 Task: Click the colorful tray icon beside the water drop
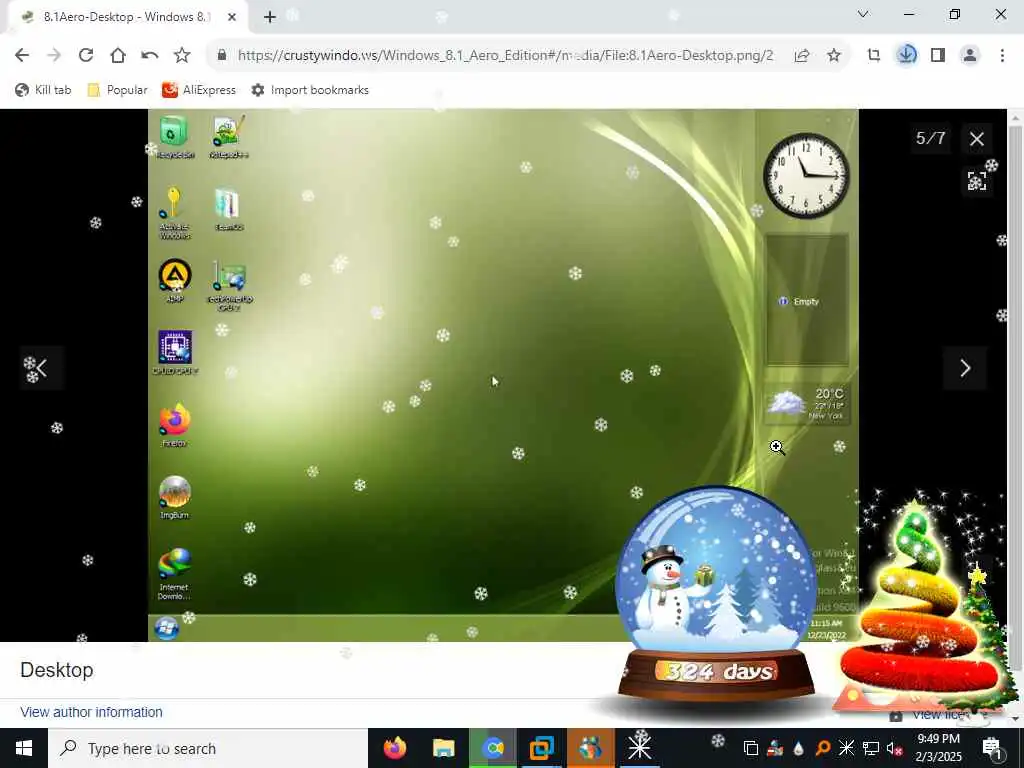click(775, 748)
